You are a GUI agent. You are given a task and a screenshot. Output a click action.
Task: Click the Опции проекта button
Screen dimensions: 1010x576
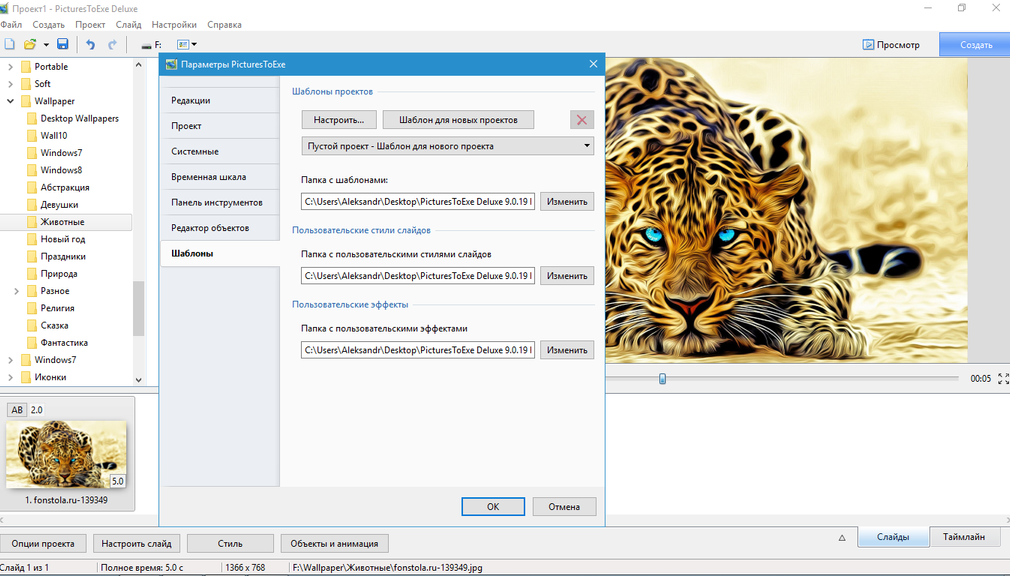click(43, 544)
